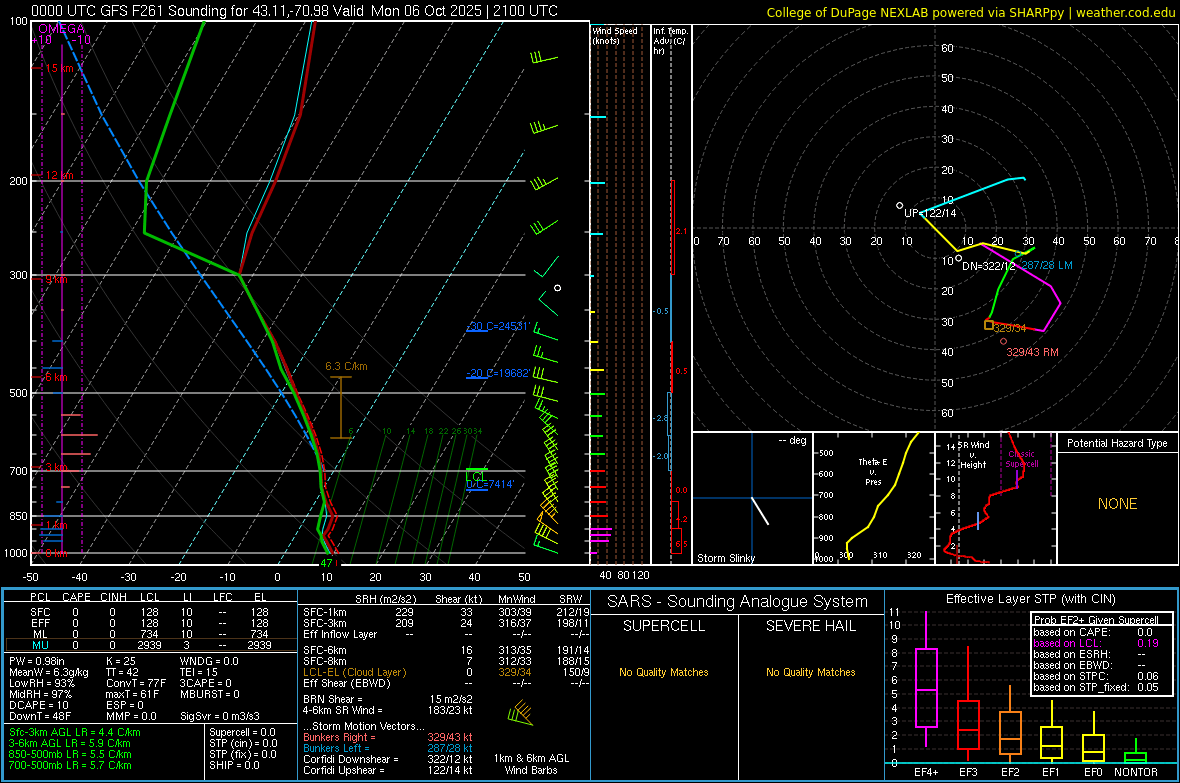Image resolution: width=1180 pixels, height=783 pixels.
Task: Click the 'SFC-1km' SRH row label
Action: pyautogui.click(x=325, y=612)
